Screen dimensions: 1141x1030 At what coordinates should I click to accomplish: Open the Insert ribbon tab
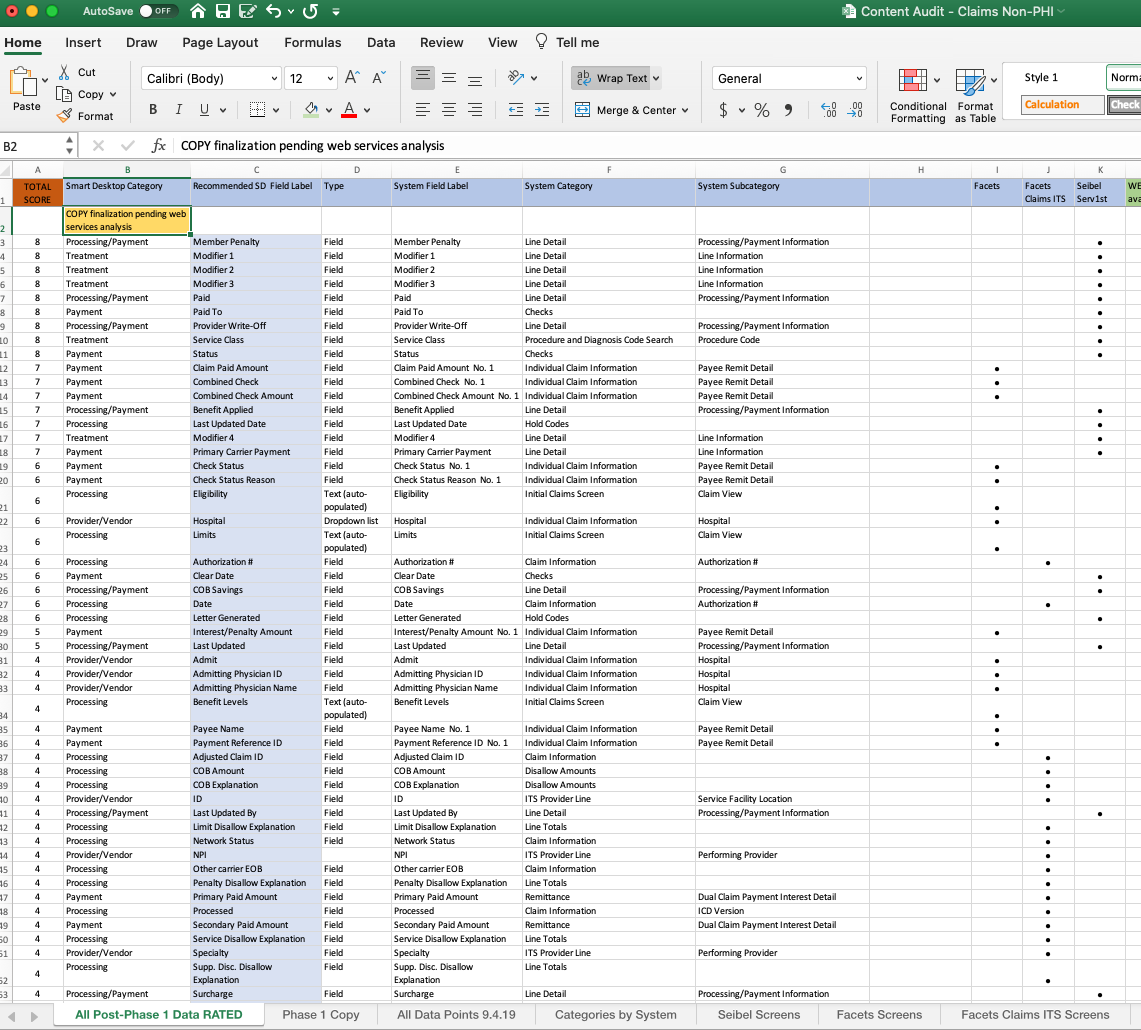coord(83,42)
